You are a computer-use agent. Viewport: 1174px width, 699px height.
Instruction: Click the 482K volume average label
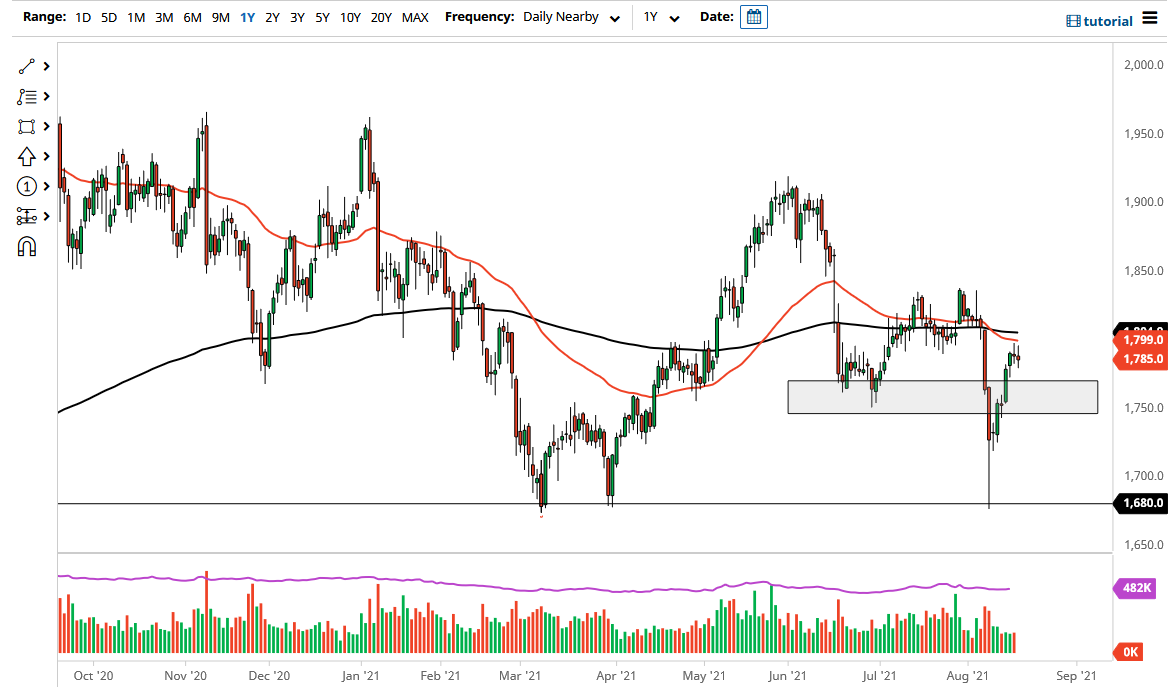click(x=1135, y=588)
